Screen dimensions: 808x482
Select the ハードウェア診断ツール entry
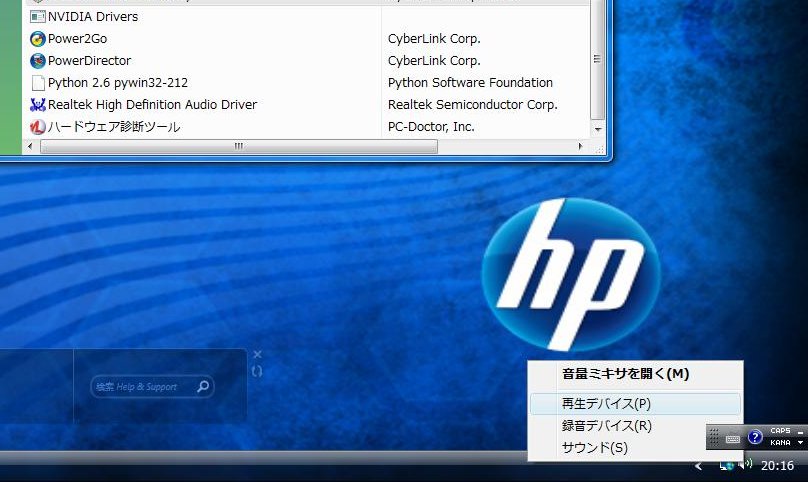tap(114, 127)
